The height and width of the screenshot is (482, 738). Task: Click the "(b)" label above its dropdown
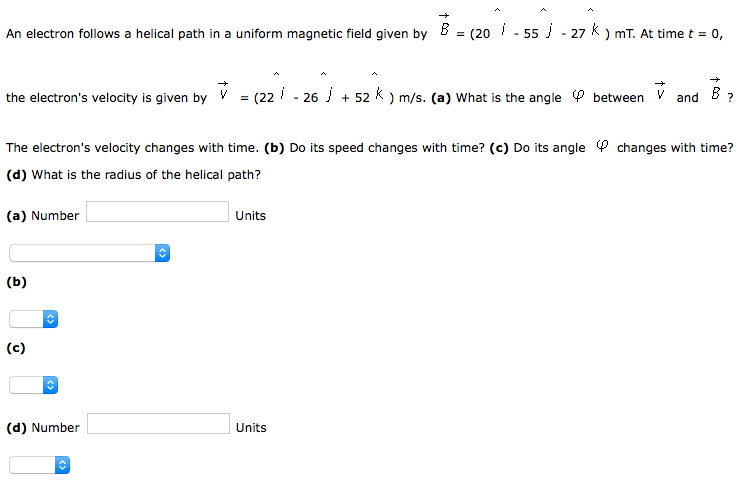(x=16, y=282)
